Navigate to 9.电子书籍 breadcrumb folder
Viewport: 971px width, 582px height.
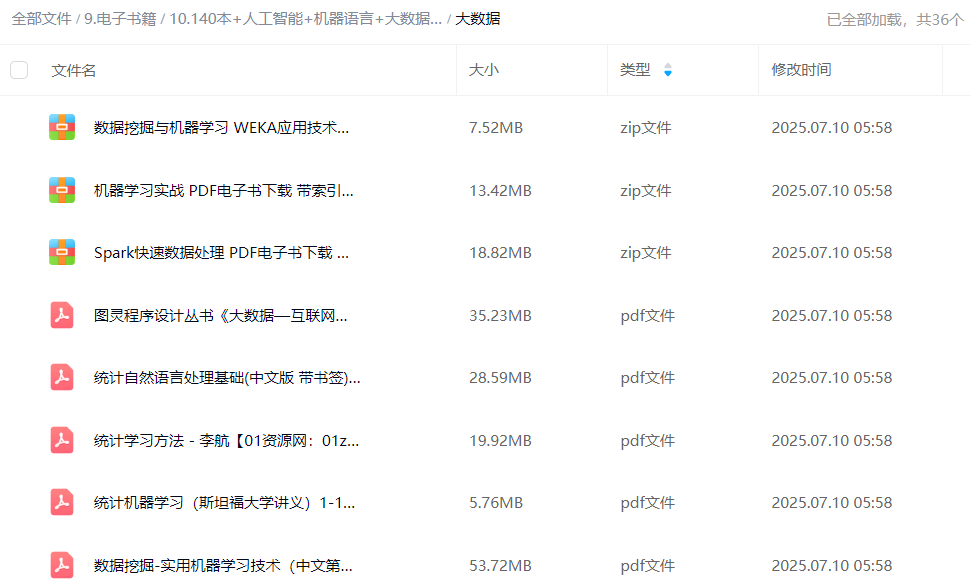(x=120, y=19)
